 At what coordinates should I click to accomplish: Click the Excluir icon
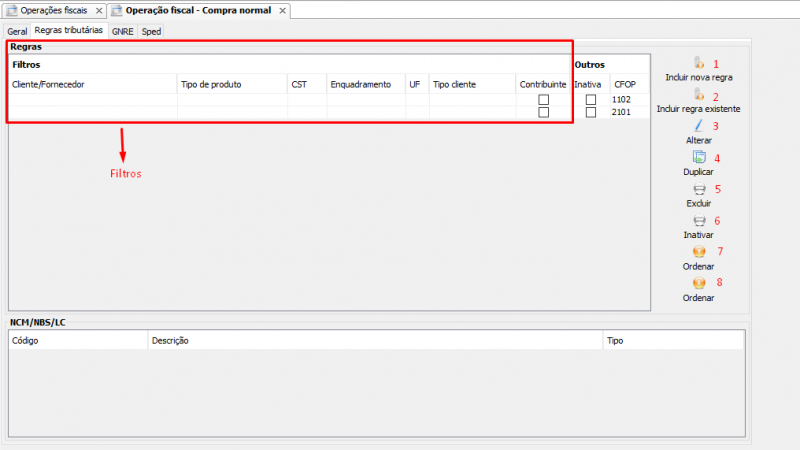[x=699, y=189]
